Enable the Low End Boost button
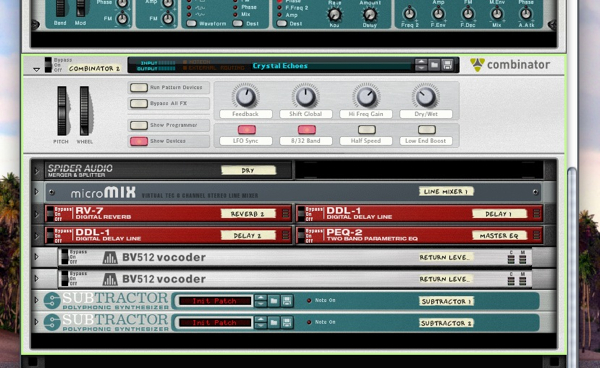600x368 pixels. (x=427, y=130)
